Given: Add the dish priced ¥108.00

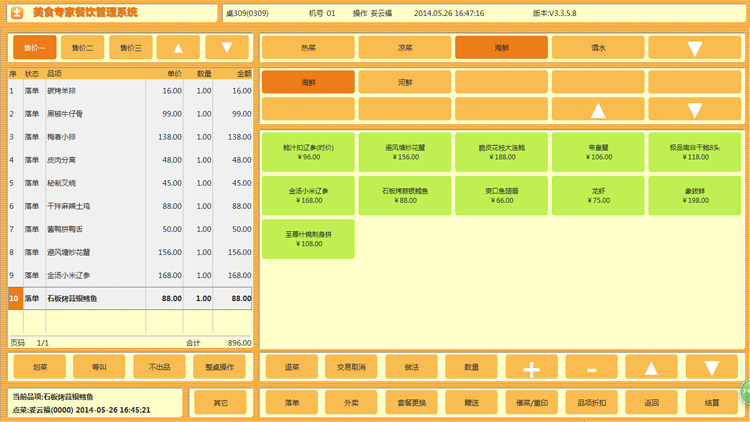Looking at the screenshot, I should click(x=308, y=239).
